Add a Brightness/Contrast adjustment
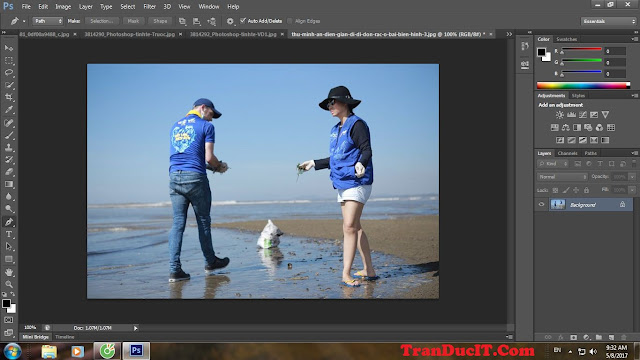Image resolution: width=640 pixels, height=360 pixels. pyautogui.click(x=560, y=115)
